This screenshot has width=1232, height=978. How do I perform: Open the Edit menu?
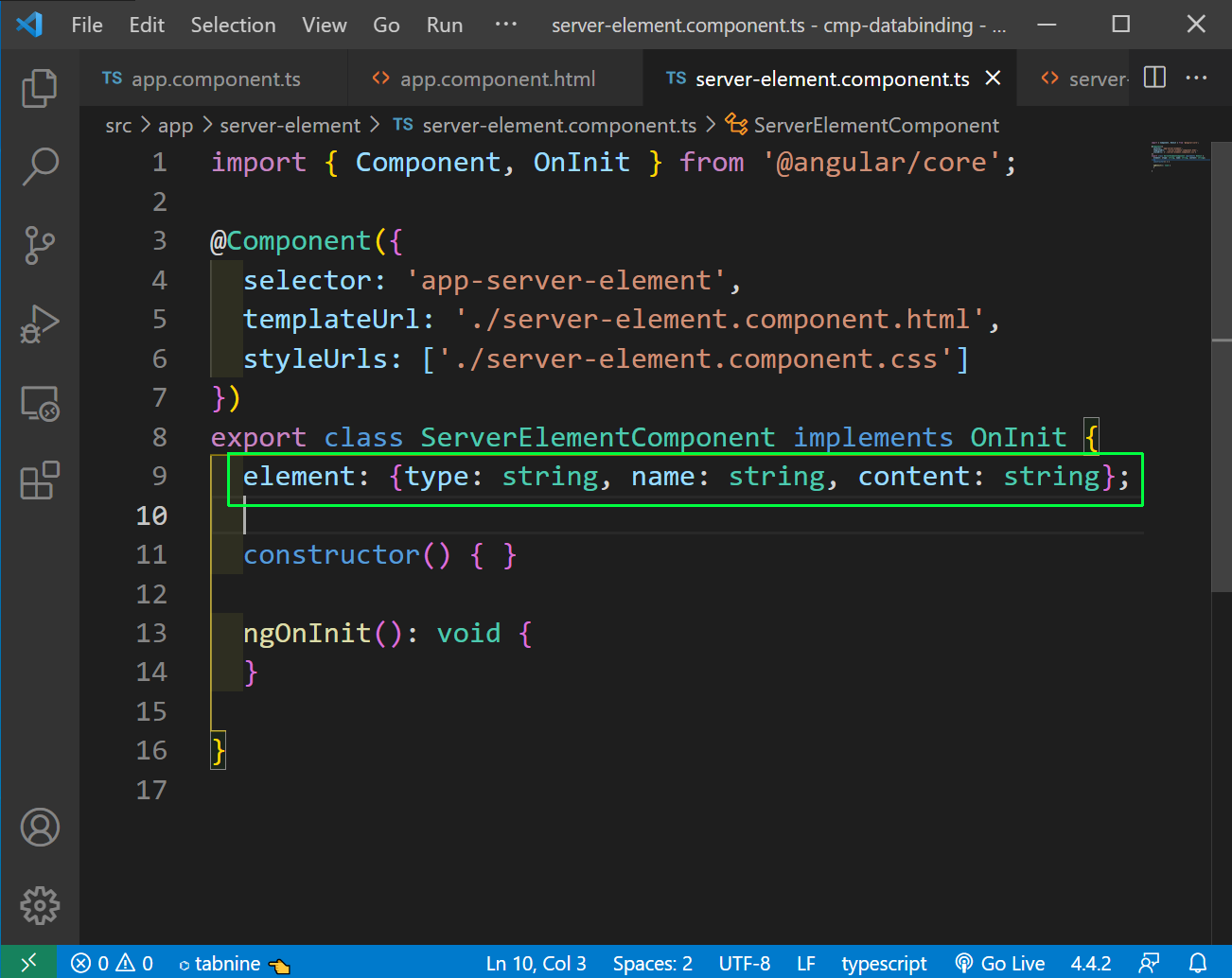(x=147, y=25)
